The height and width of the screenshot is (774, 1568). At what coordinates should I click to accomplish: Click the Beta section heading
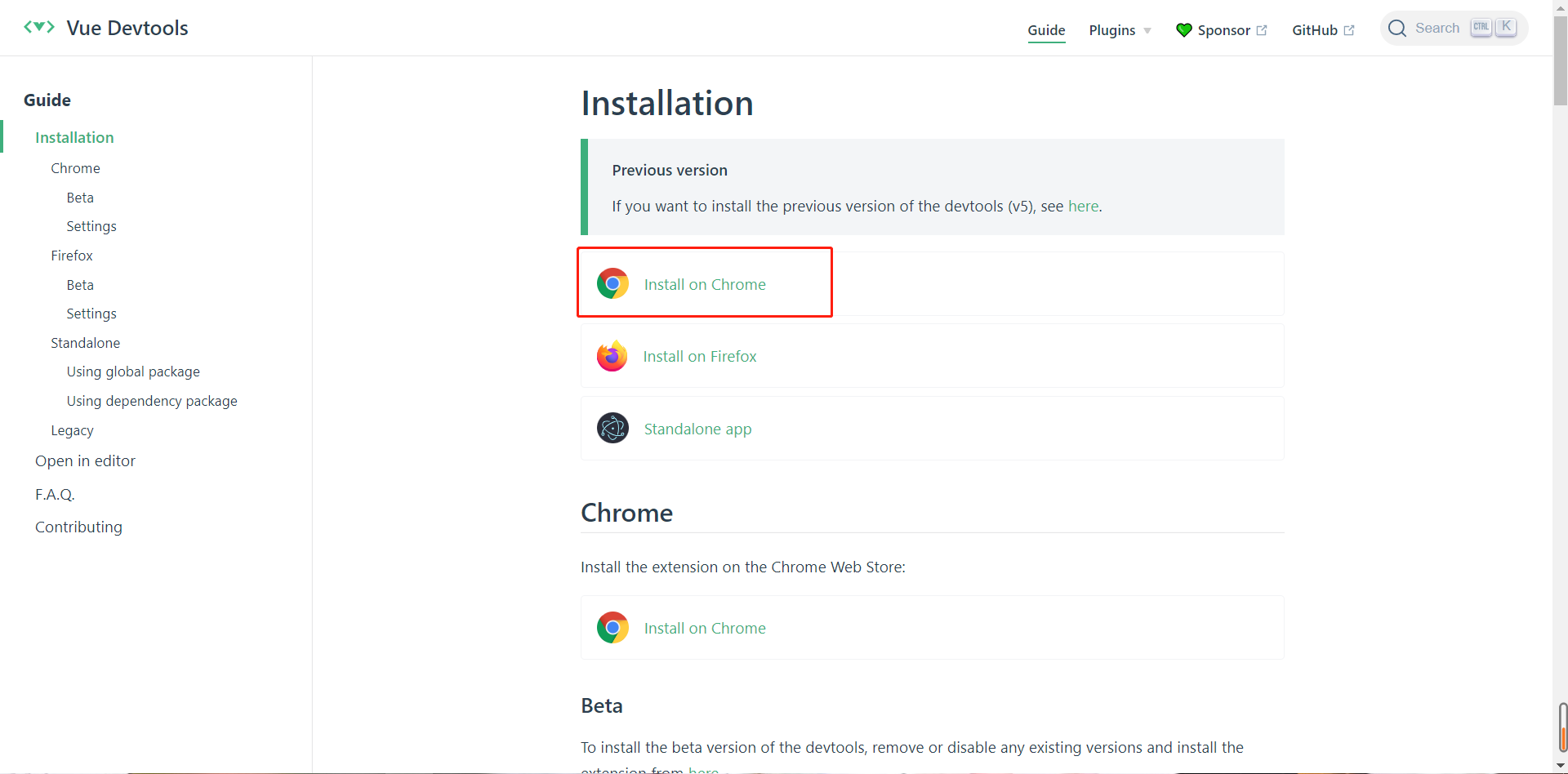pyautogui.click(x=602, y=705)
